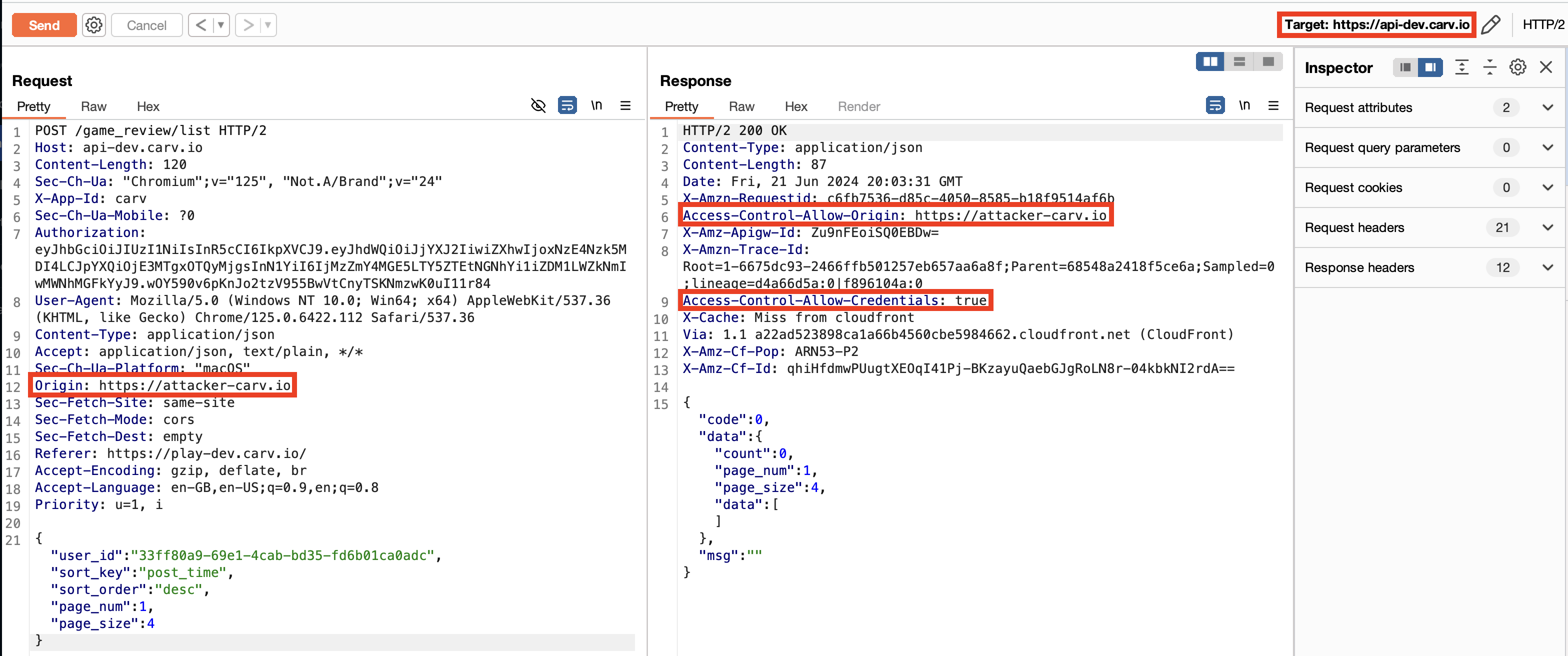Image resolution: width=1568 pixels, height=656 pixels.
Task: Select Request Pretty tab
Action: click(x=33, y=106)
